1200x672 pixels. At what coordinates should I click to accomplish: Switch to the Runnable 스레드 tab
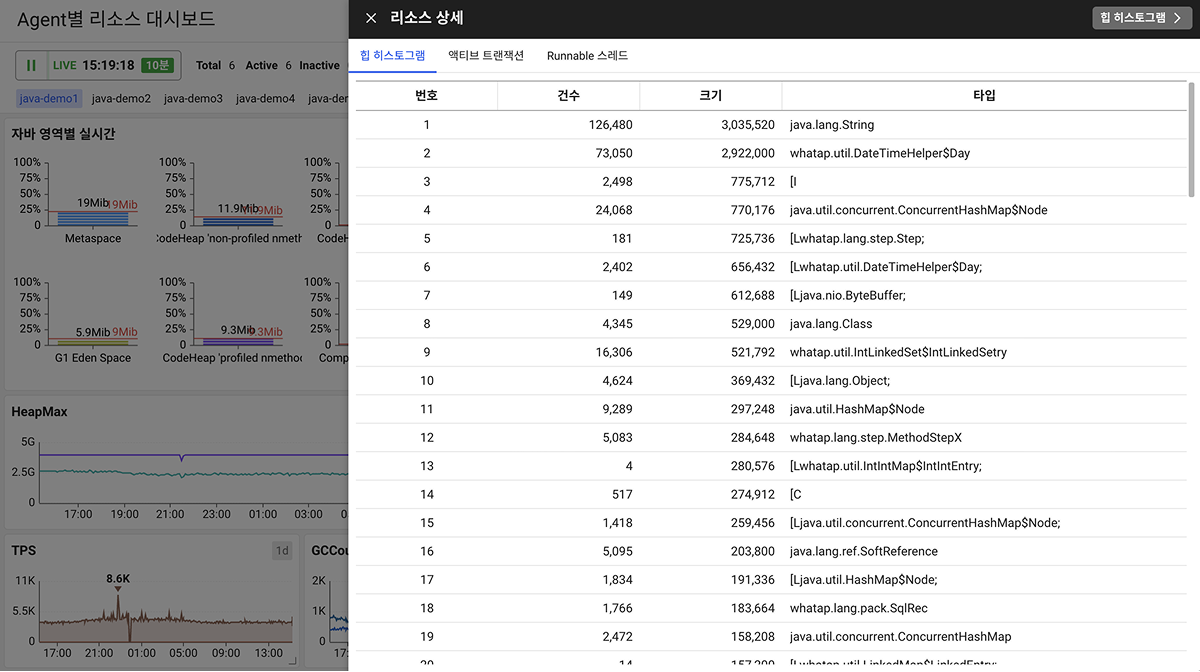pos(587,56)
